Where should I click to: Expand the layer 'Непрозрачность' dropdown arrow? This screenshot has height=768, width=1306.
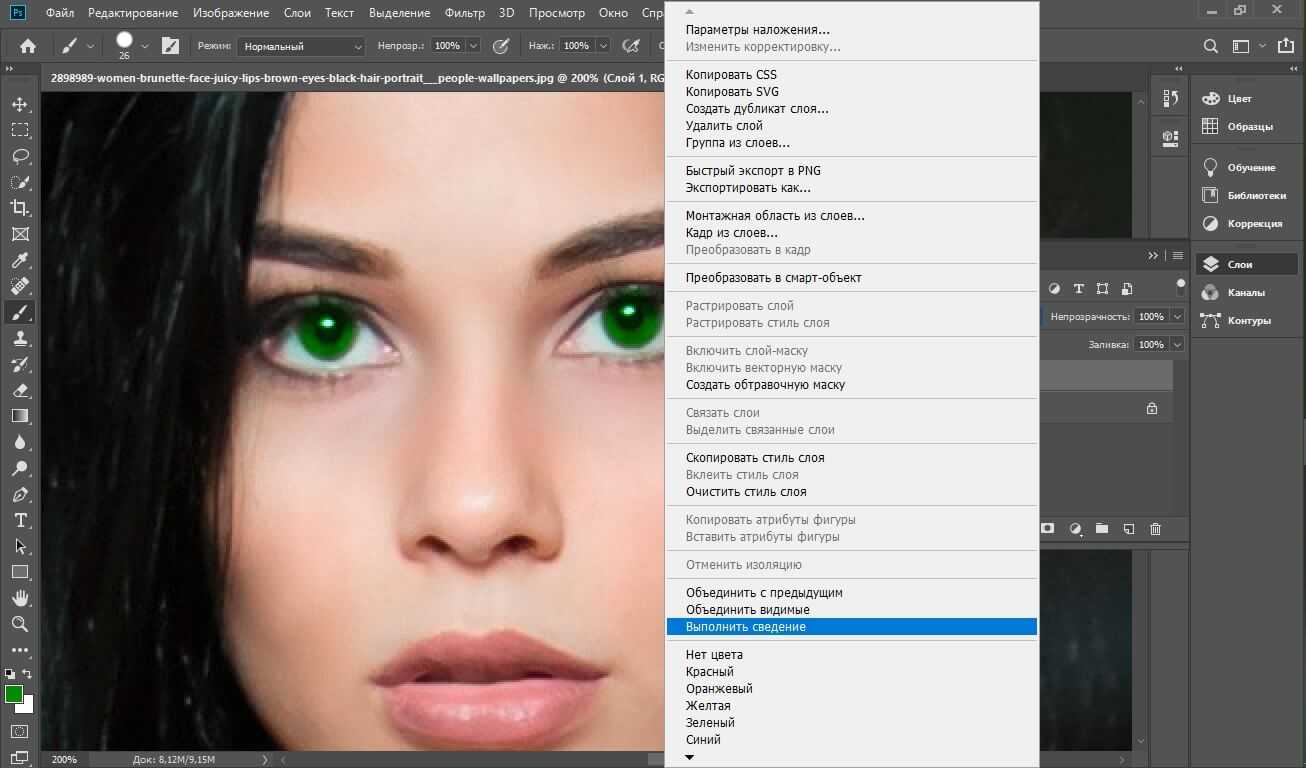click(1177, 317)
